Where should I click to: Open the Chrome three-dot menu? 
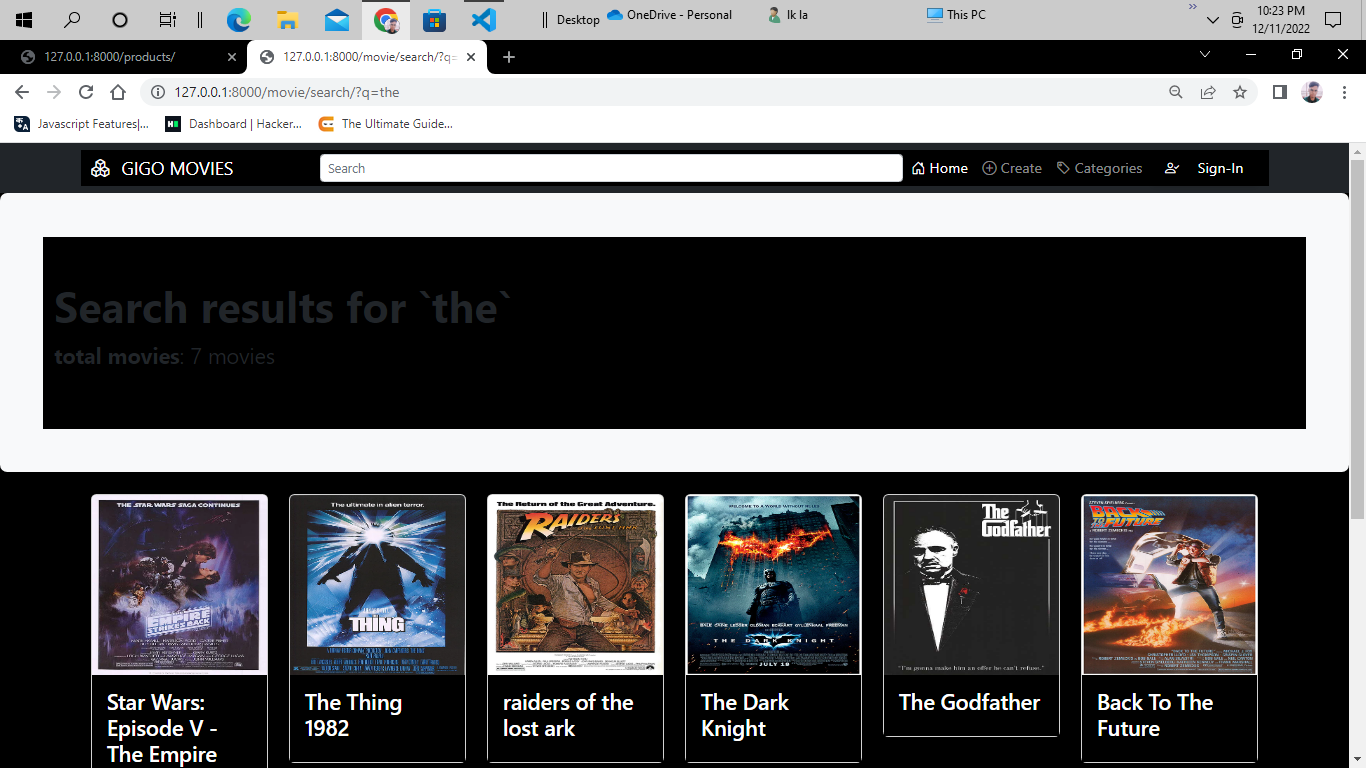coord(1345,92)
